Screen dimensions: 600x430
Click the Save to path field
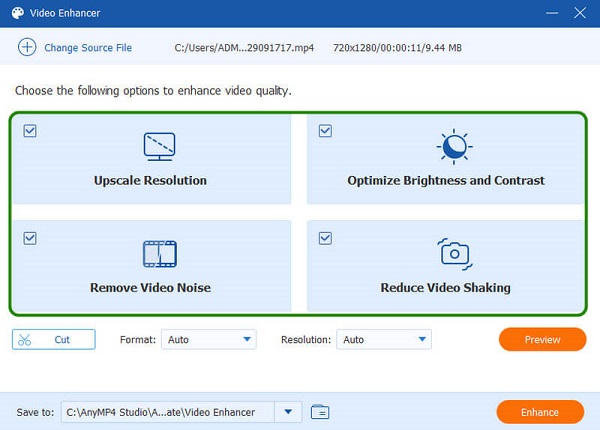tap(168, 412)
